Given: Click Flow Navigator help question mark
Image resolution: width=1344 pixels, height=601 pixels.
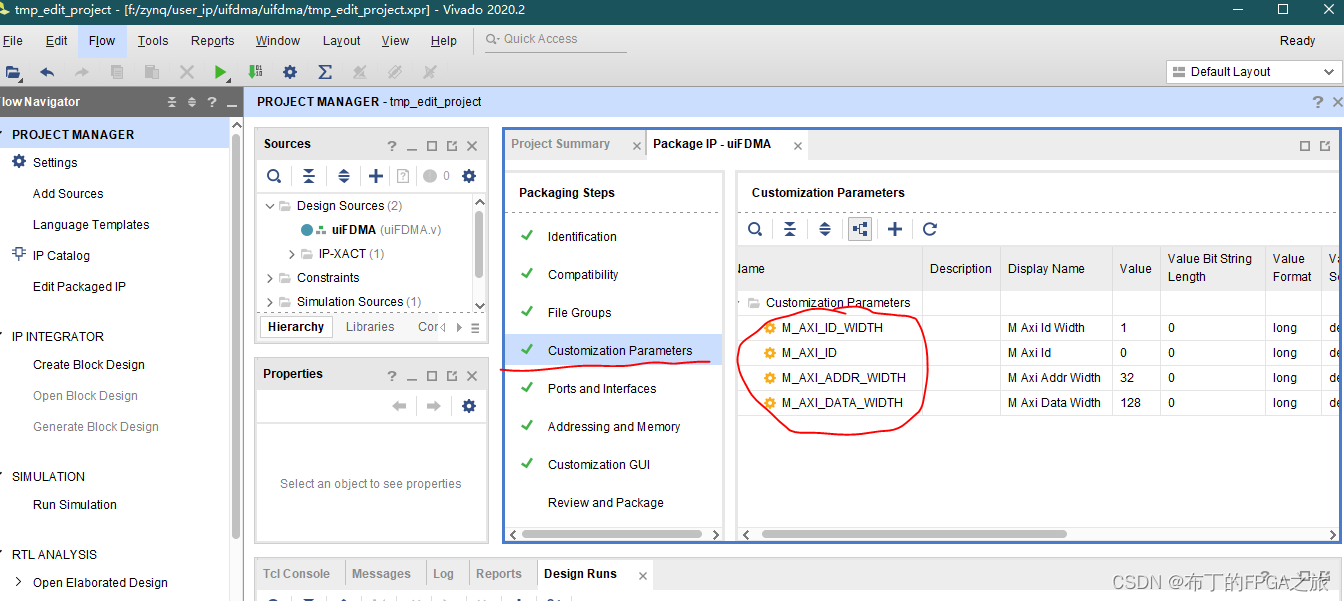Looking at the screenshot, I should click(x=212, y=102).
